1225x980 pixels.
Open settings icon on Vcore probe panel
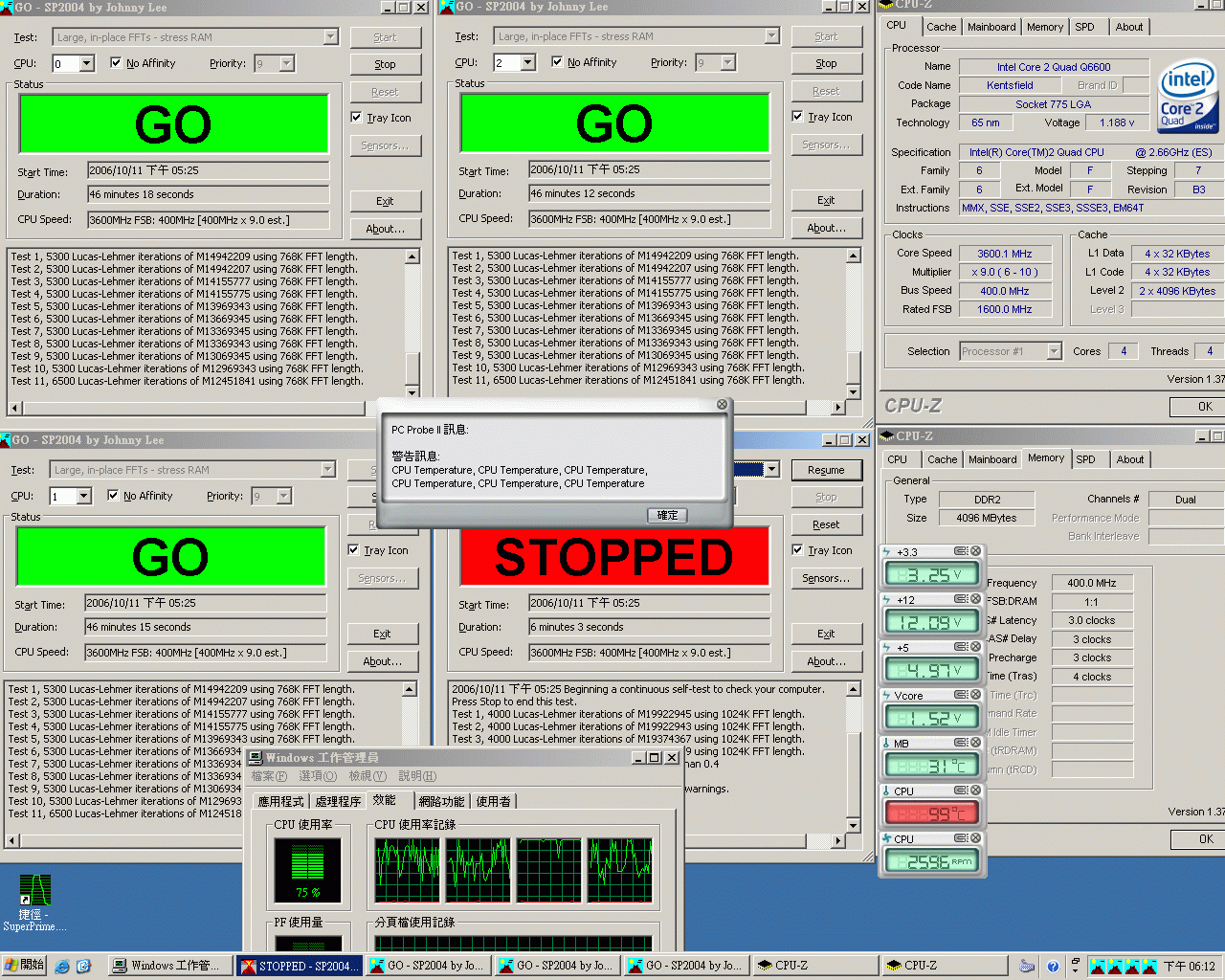961,695
